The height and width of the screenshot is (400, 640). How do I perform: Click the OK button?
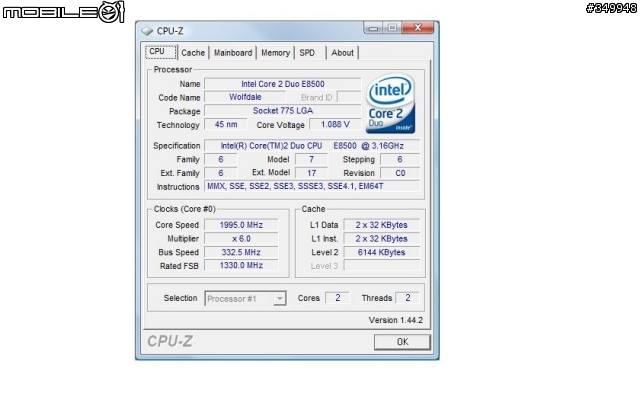(402, 342)
